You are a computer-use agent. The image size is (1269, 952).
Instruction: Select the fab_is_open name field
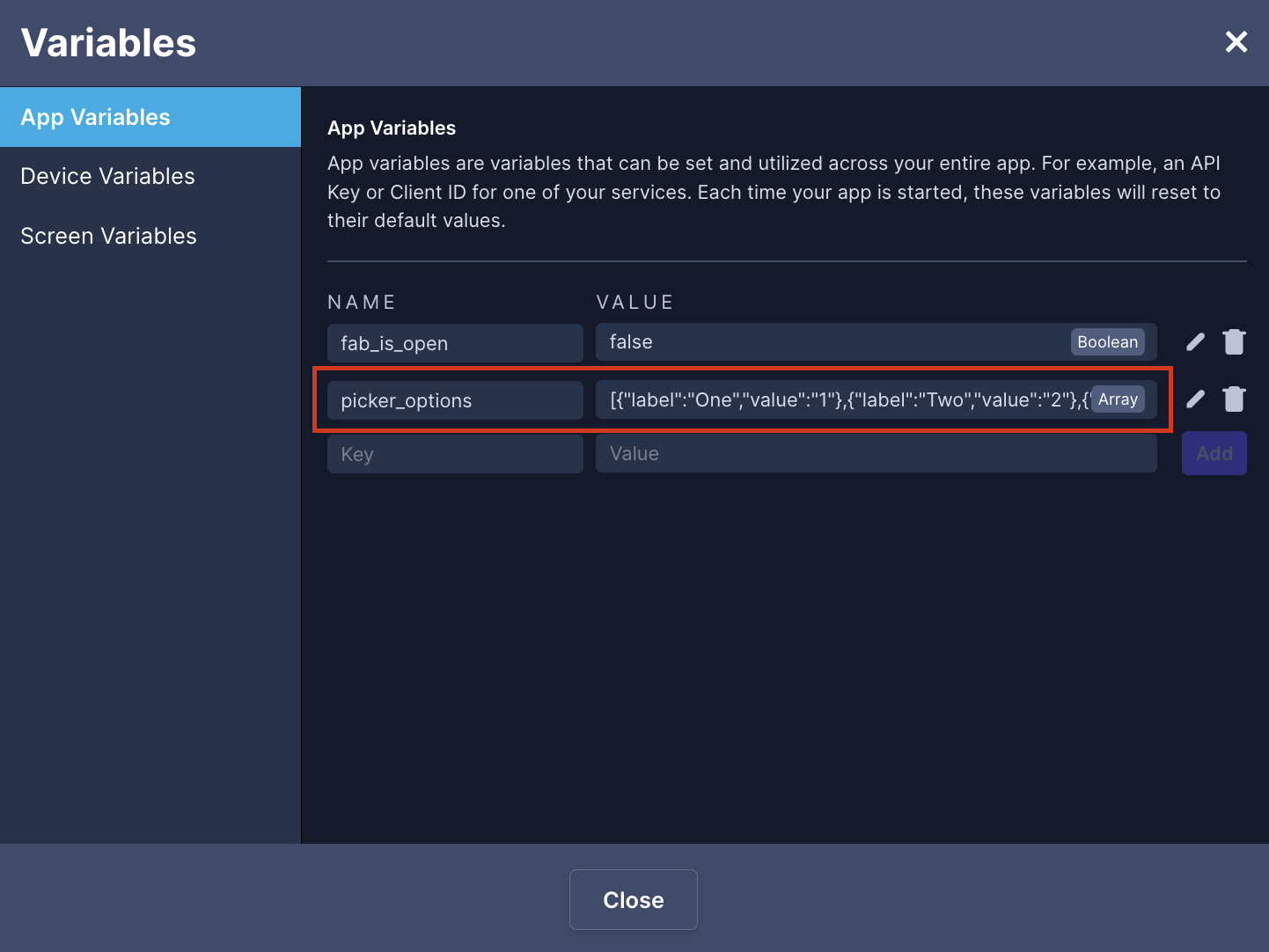point(455,343)
